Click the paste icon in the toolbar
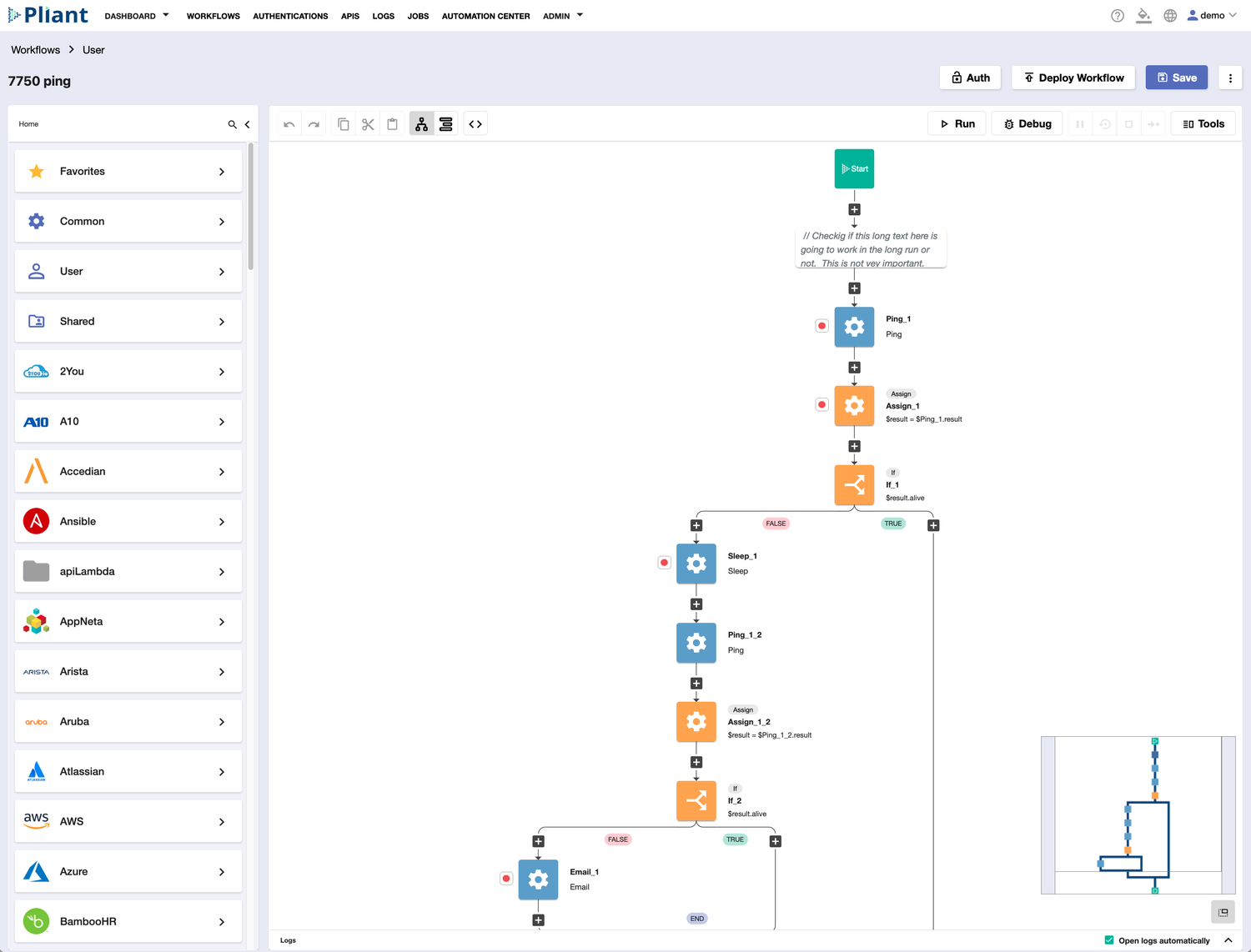The width and height of the screenshot is (1251, 952). pyautogui.click(x=393, y=123)
